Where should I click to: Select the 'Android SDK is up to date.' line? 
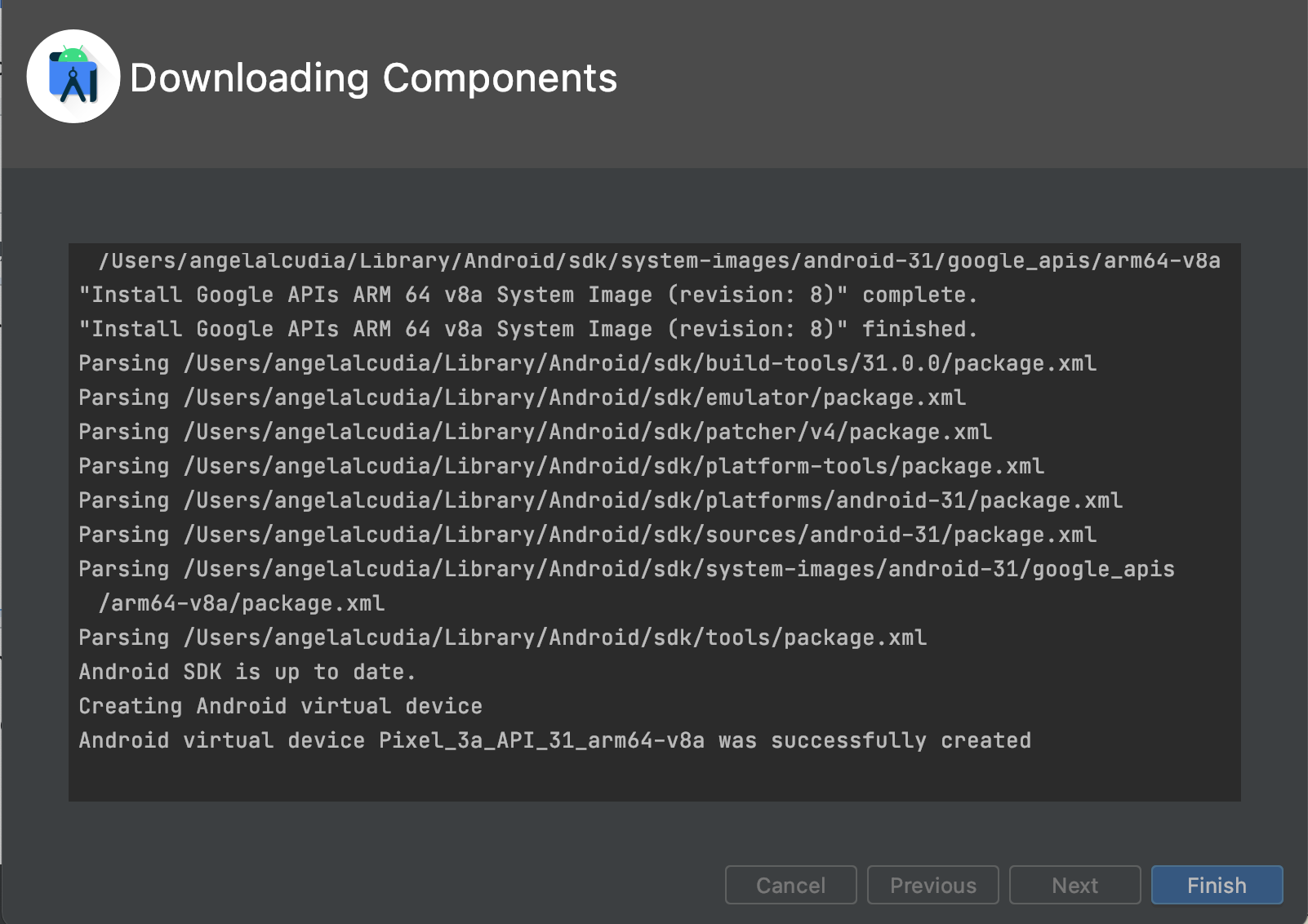[247, 672]
